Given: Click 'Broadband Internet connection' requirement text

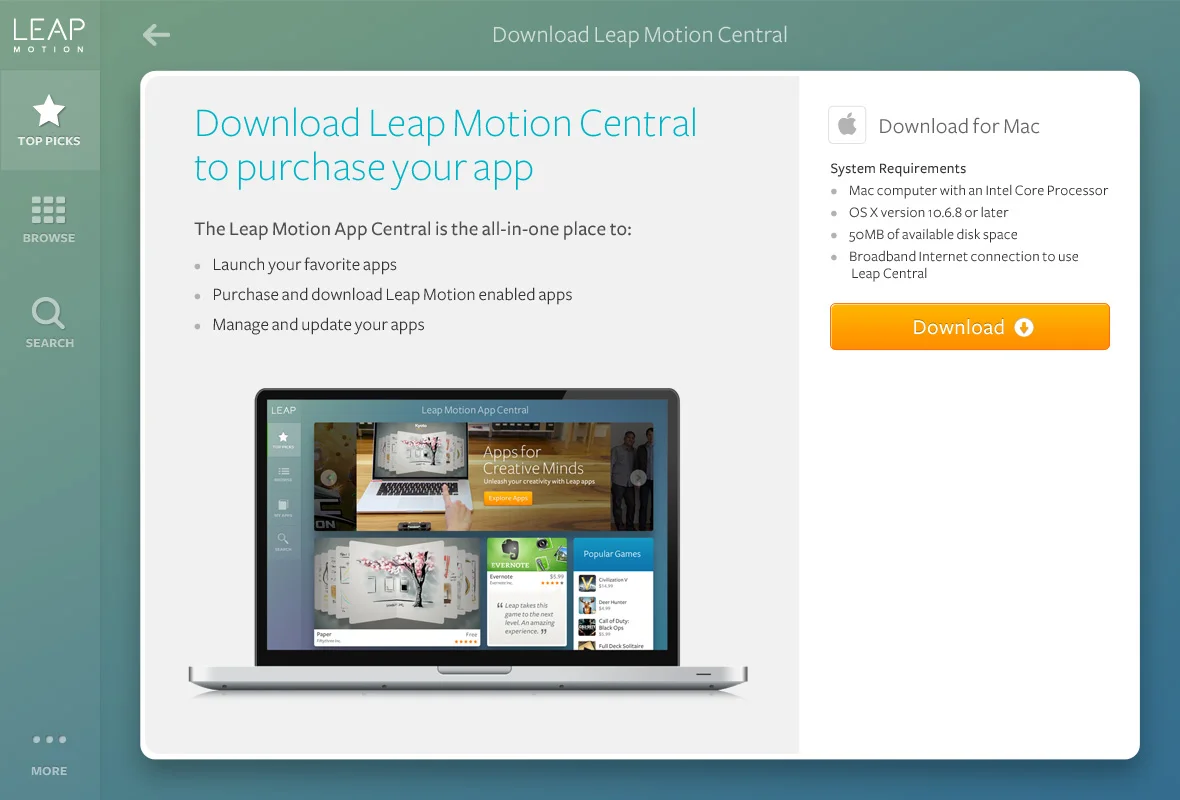Looking at the screenshot, I should 963,265.
